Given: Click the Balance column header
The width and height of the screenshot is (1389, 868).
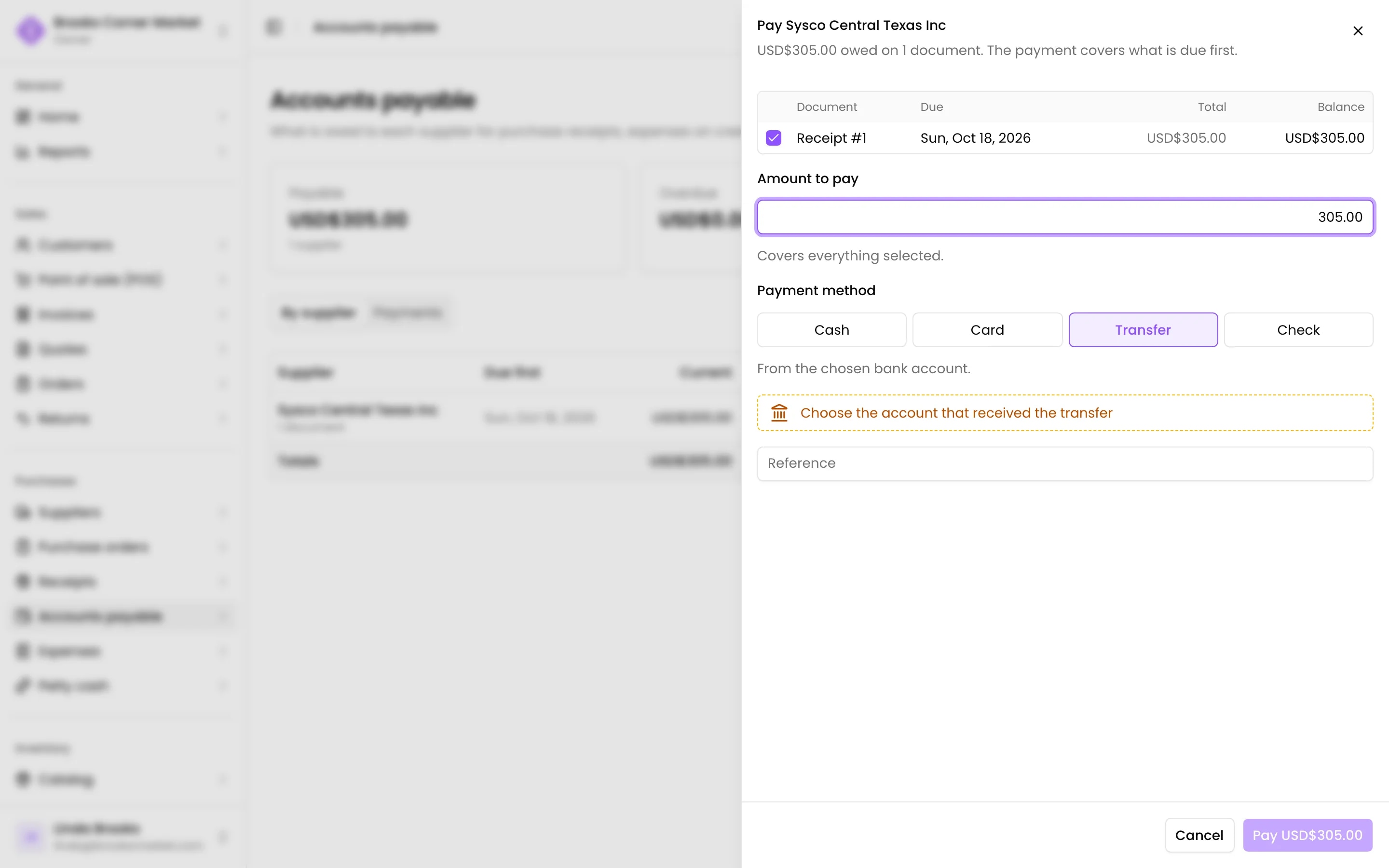Looking at the screenshot, I should (1340, 107).
